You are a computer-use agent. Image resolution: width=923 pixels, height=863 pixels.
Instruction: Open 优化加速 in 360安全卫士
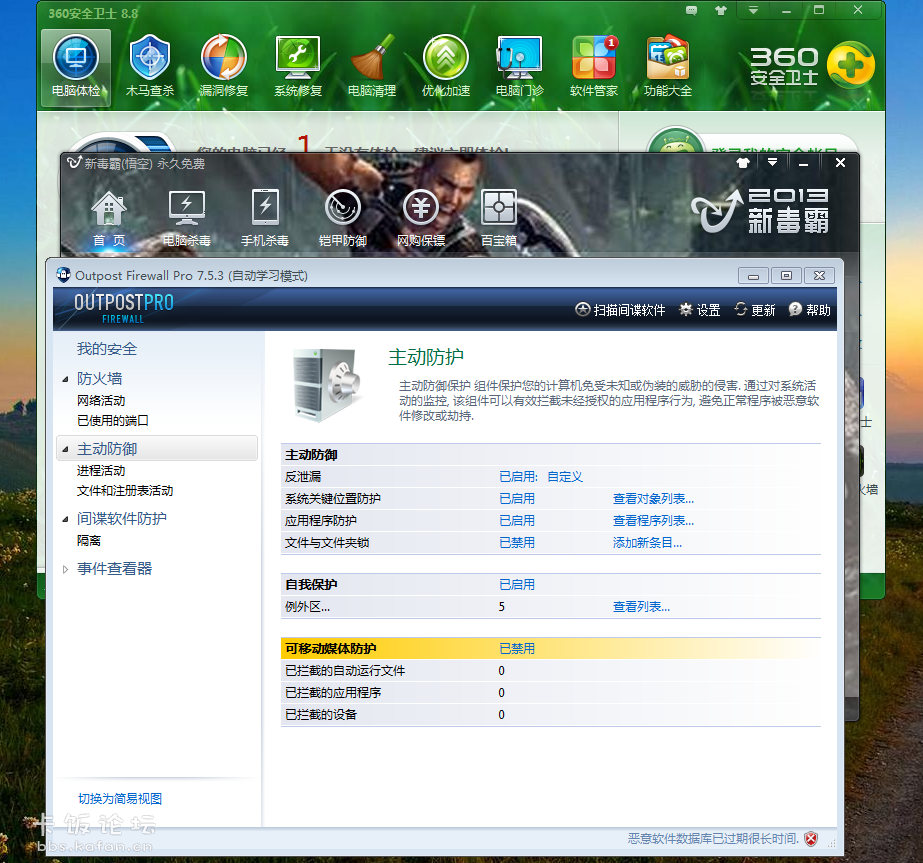click(x=446, y=67)
